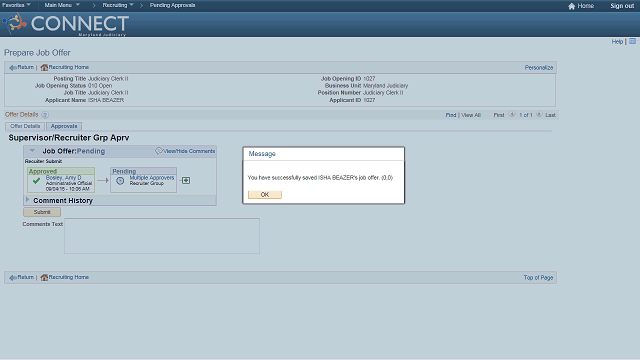This screenshot has width=640, height=360.
Task: Click into the Comments Text field
Action: [x=162, y=236]
